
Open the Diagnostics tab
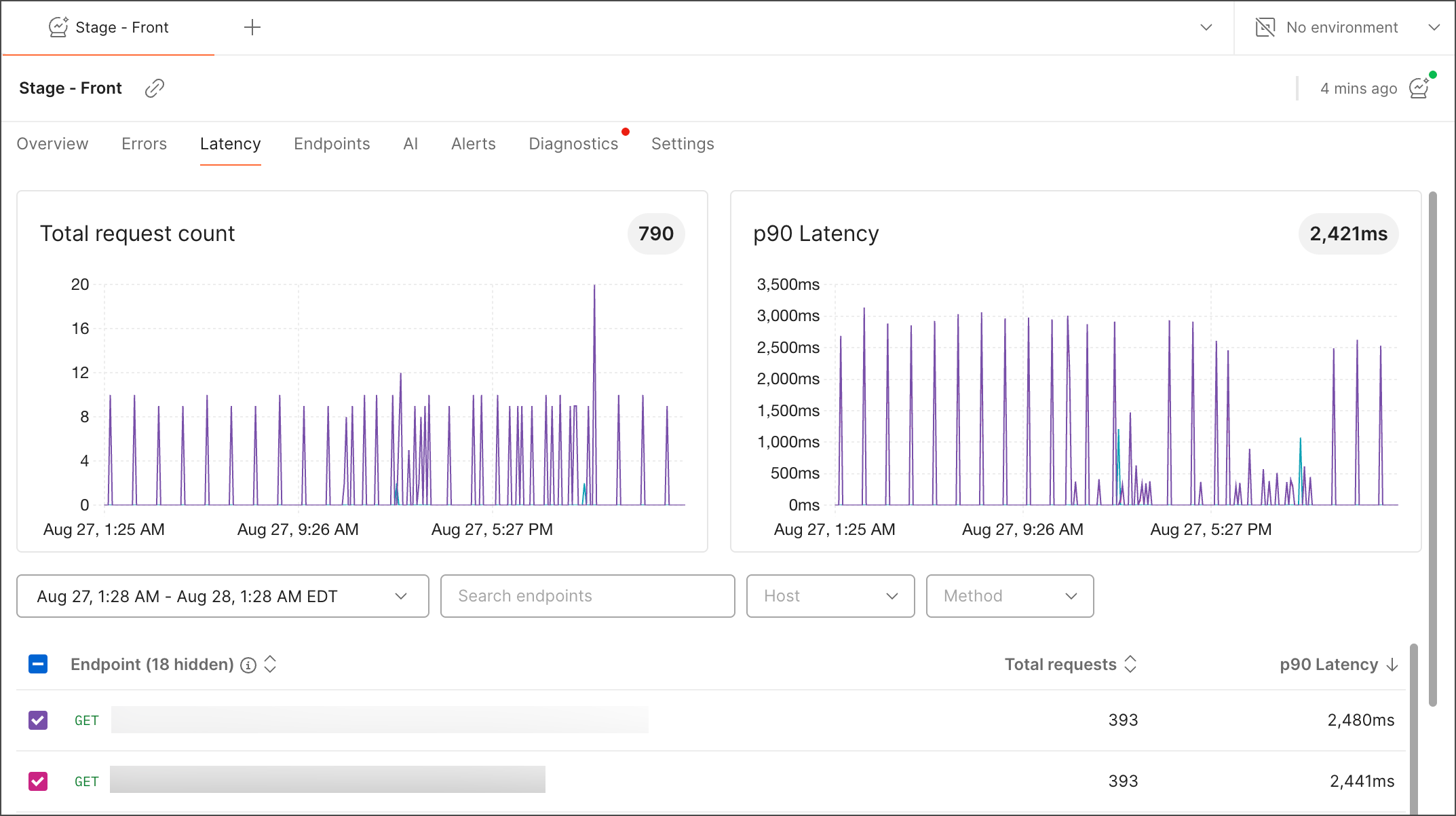tap(573, 144)
